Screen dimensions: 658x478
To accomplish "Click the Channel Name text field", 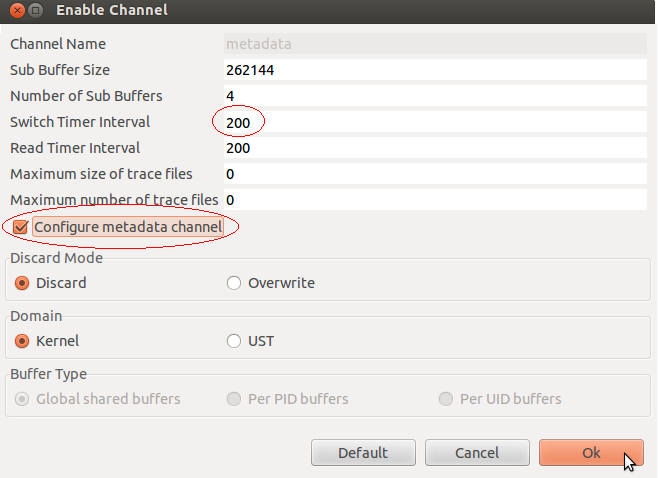I will [434, 44].
